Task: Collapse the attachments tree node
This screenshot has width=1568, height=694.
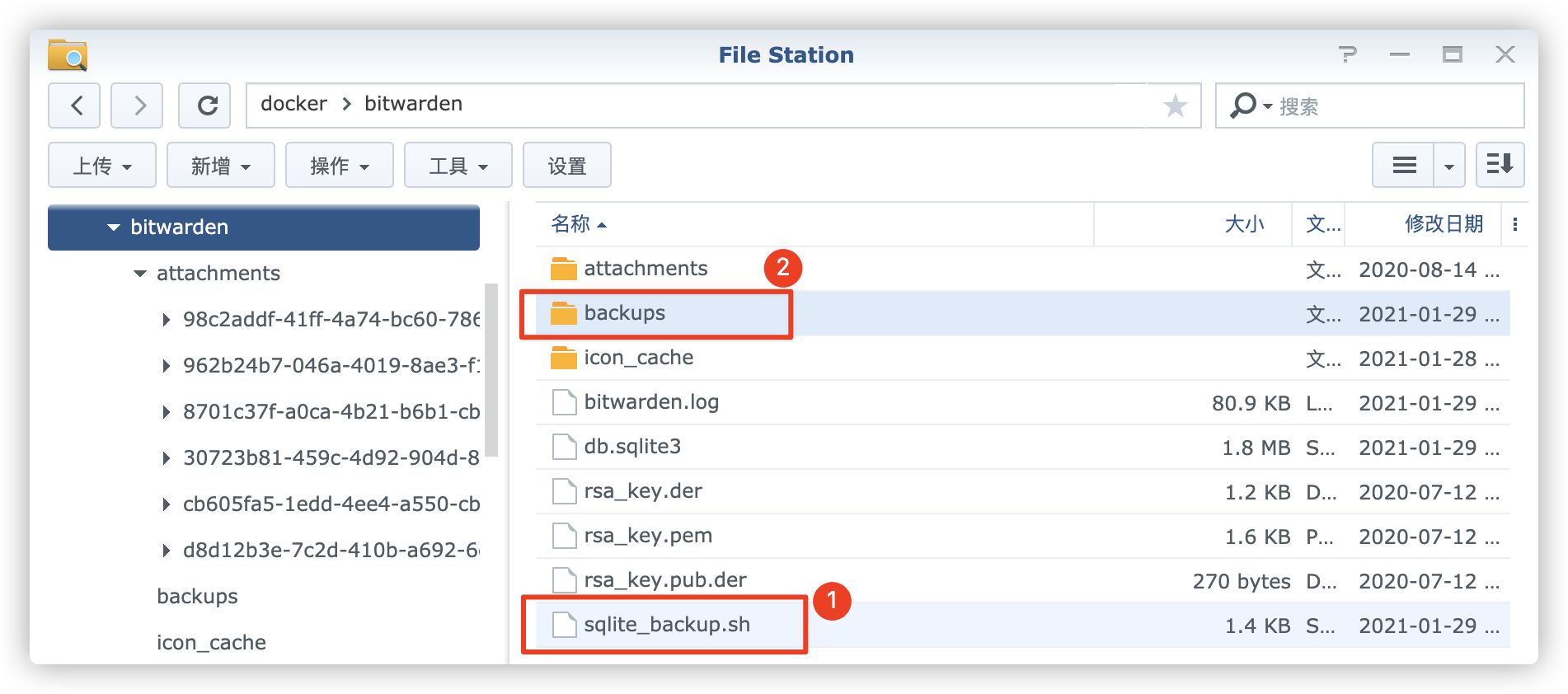Action: (140, 274)
